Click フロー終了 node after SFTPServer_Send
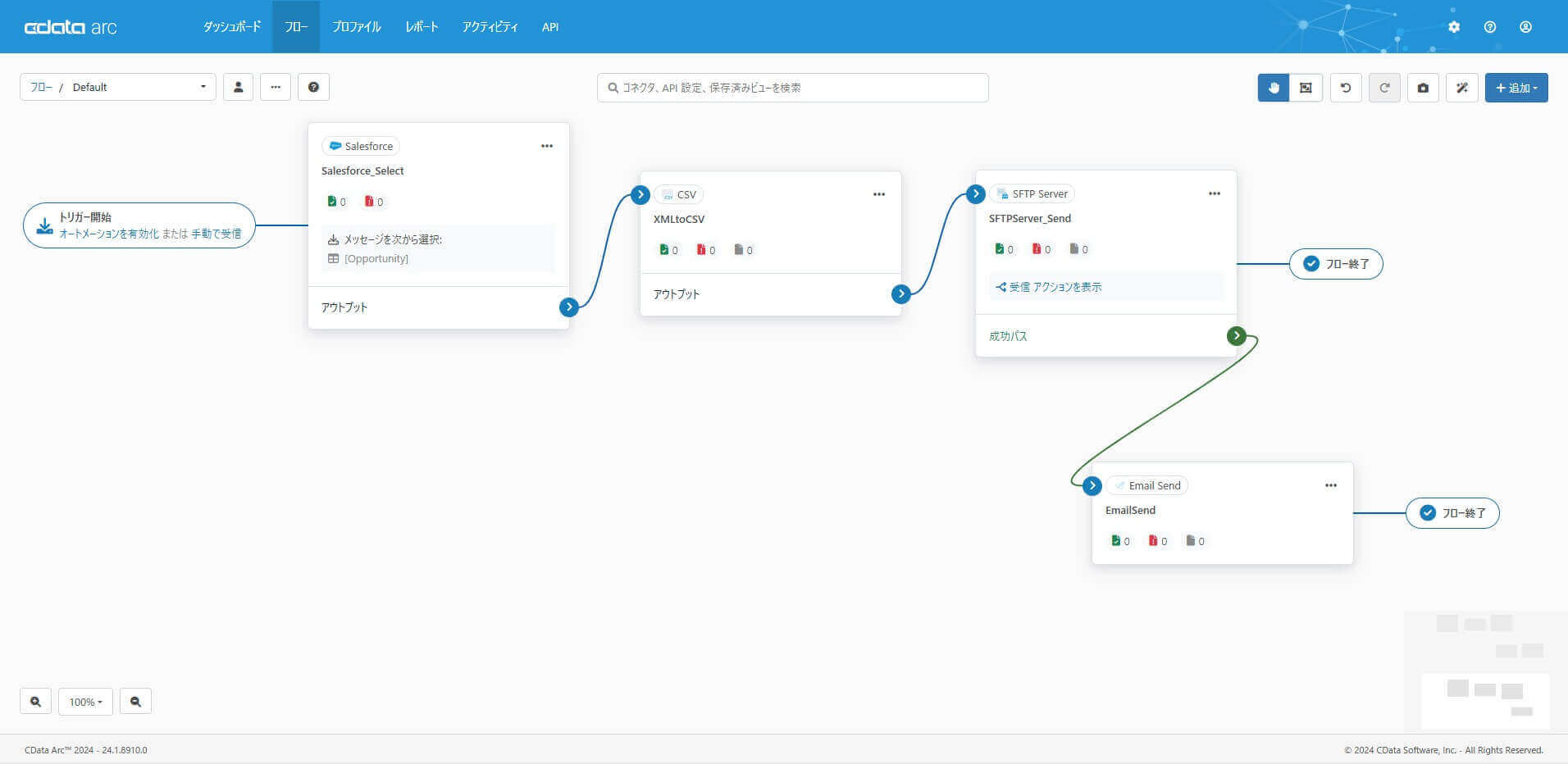 [1336, 264]
